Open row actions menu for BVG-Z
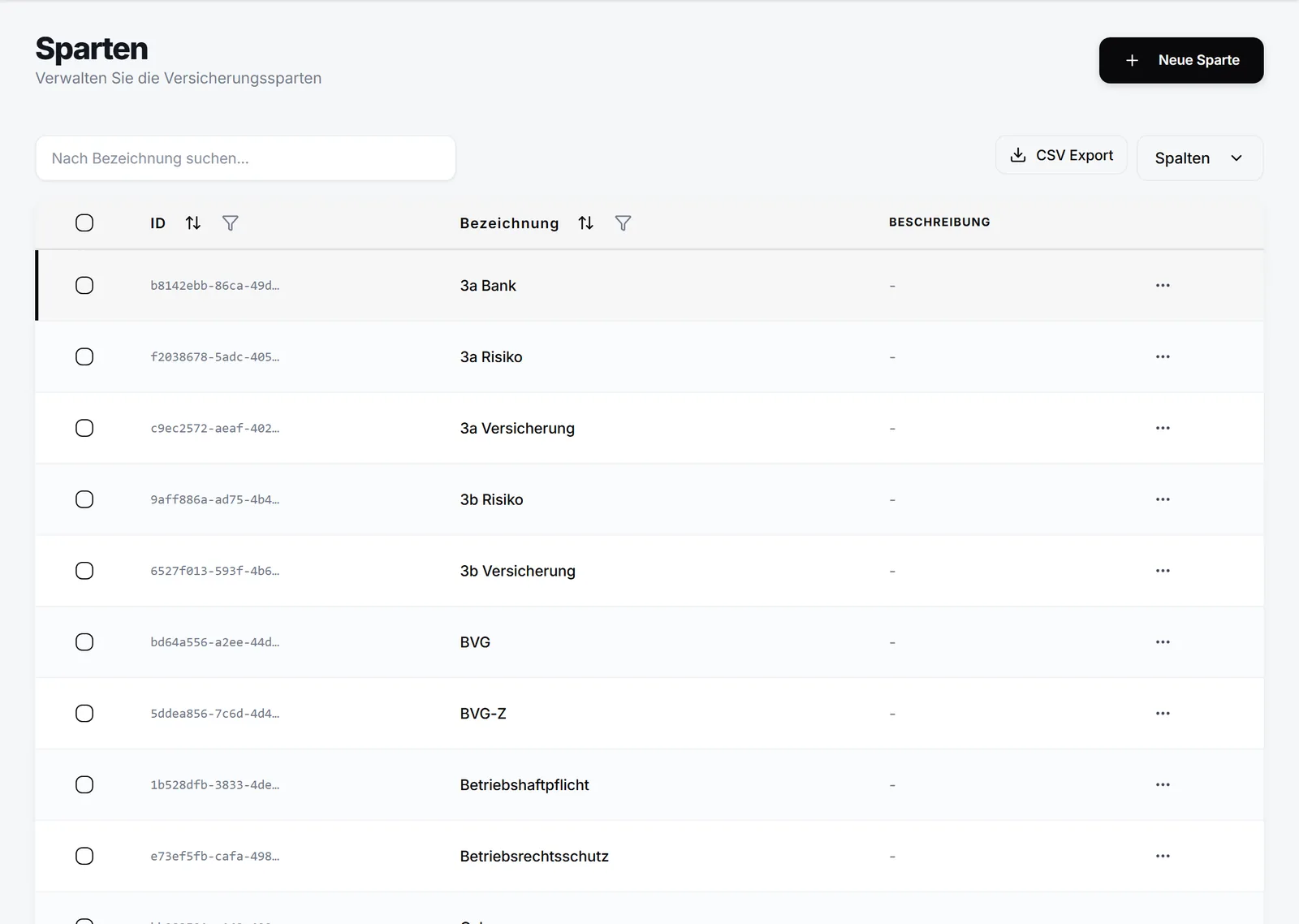Image resolution: width=1299 pixels, height=924 pixels. 1163,714
